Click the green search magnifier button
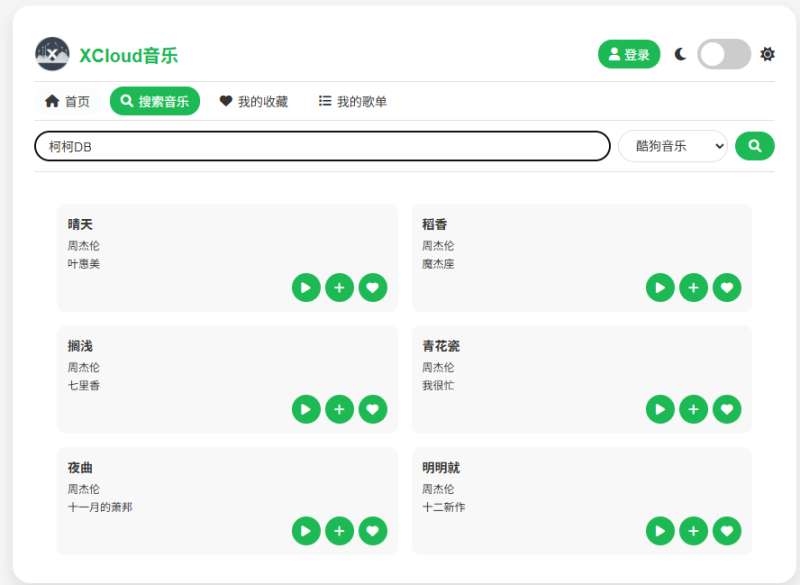This screenshot has width=800, height=585. click(x=754, y=146)
